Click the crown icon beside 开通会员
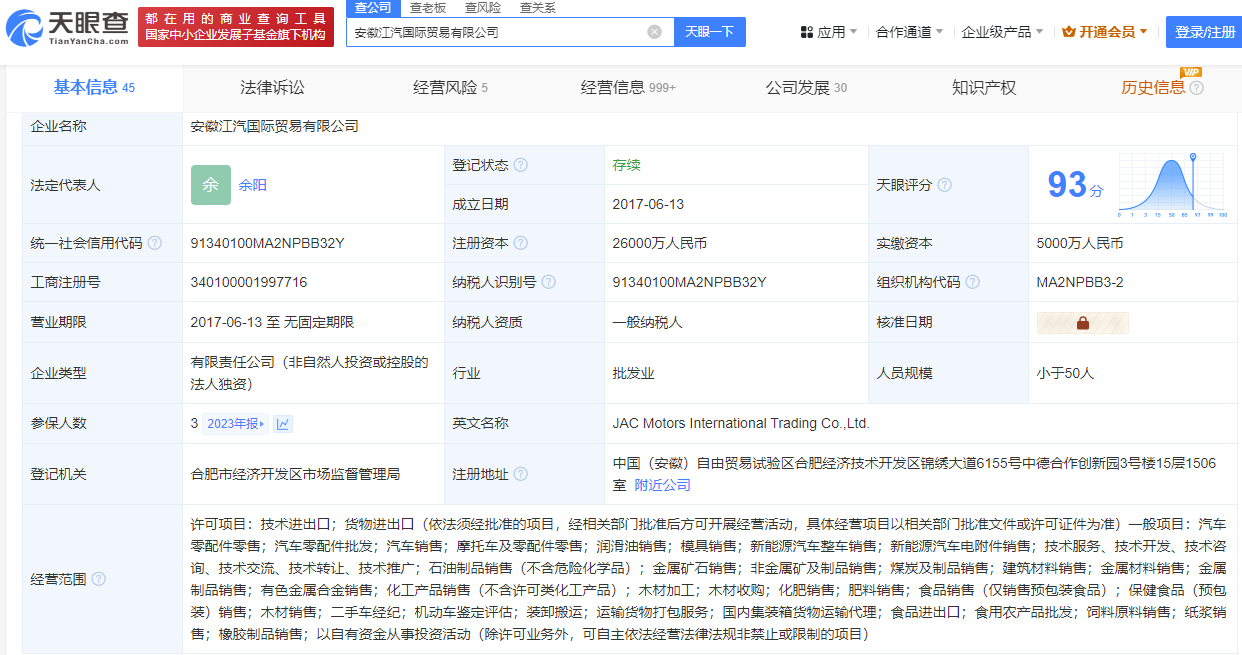Screen dimensions: 1242x655 (1069, 32)
